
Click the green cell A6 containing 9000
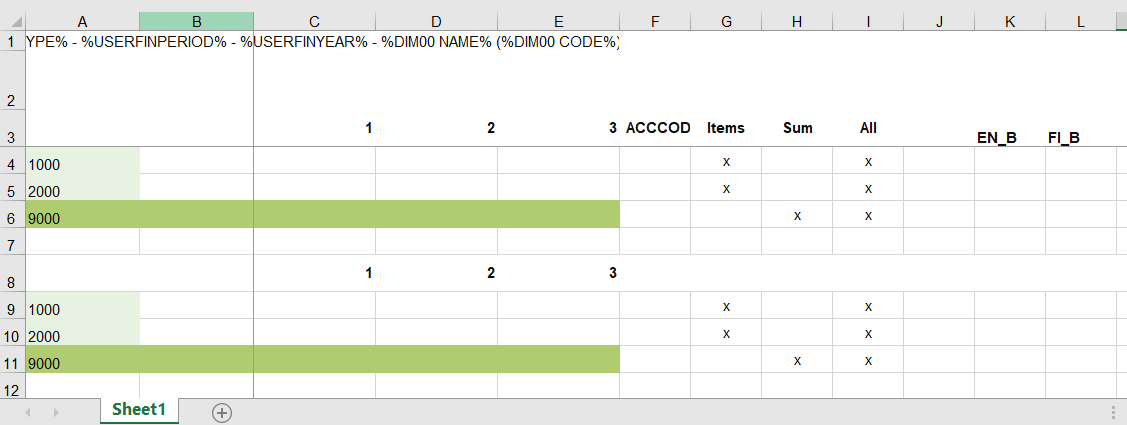point(82,214)
